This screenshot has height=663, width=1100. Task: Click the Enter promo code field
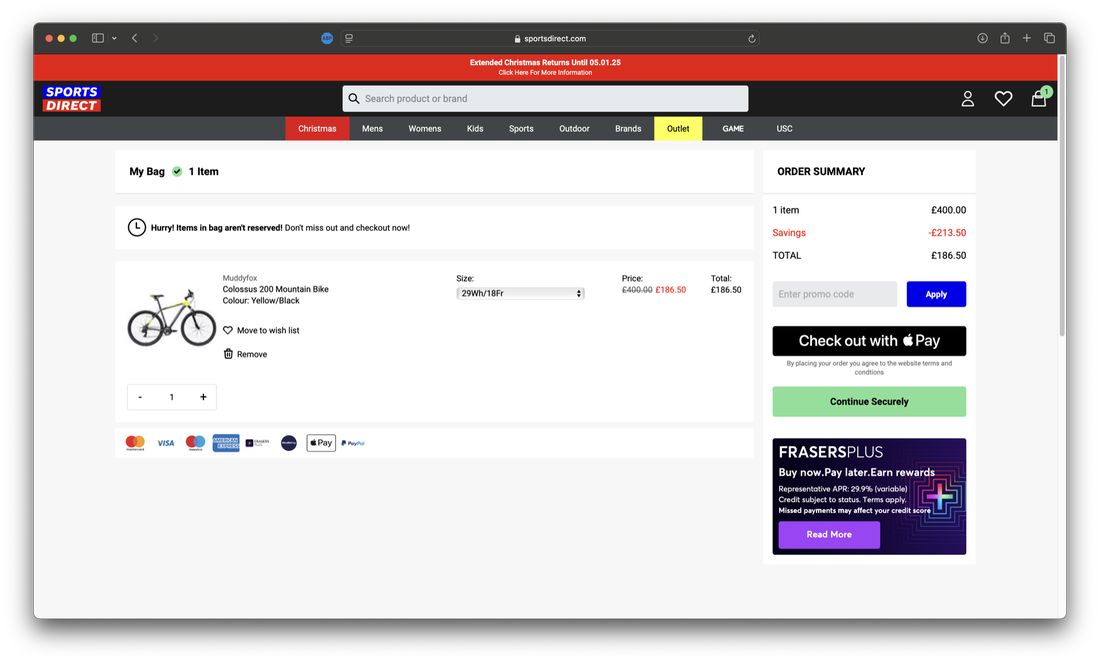click(x=835, y=294)
